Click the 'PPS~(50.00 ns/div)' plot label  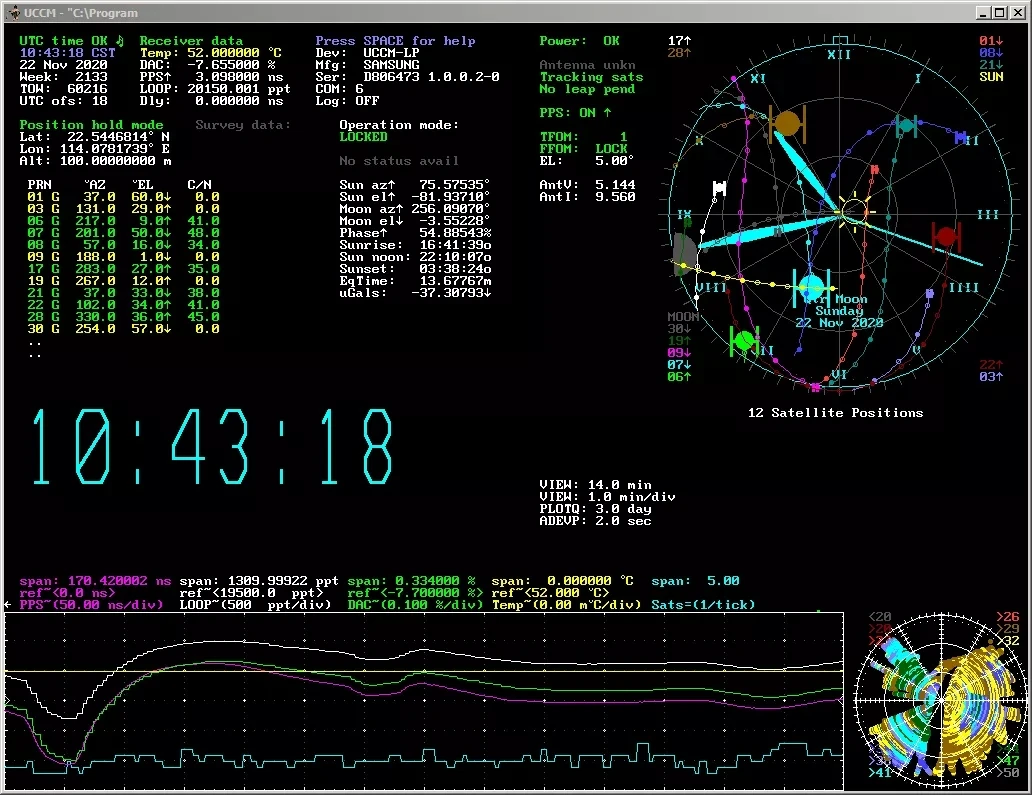tap(91, 604)
